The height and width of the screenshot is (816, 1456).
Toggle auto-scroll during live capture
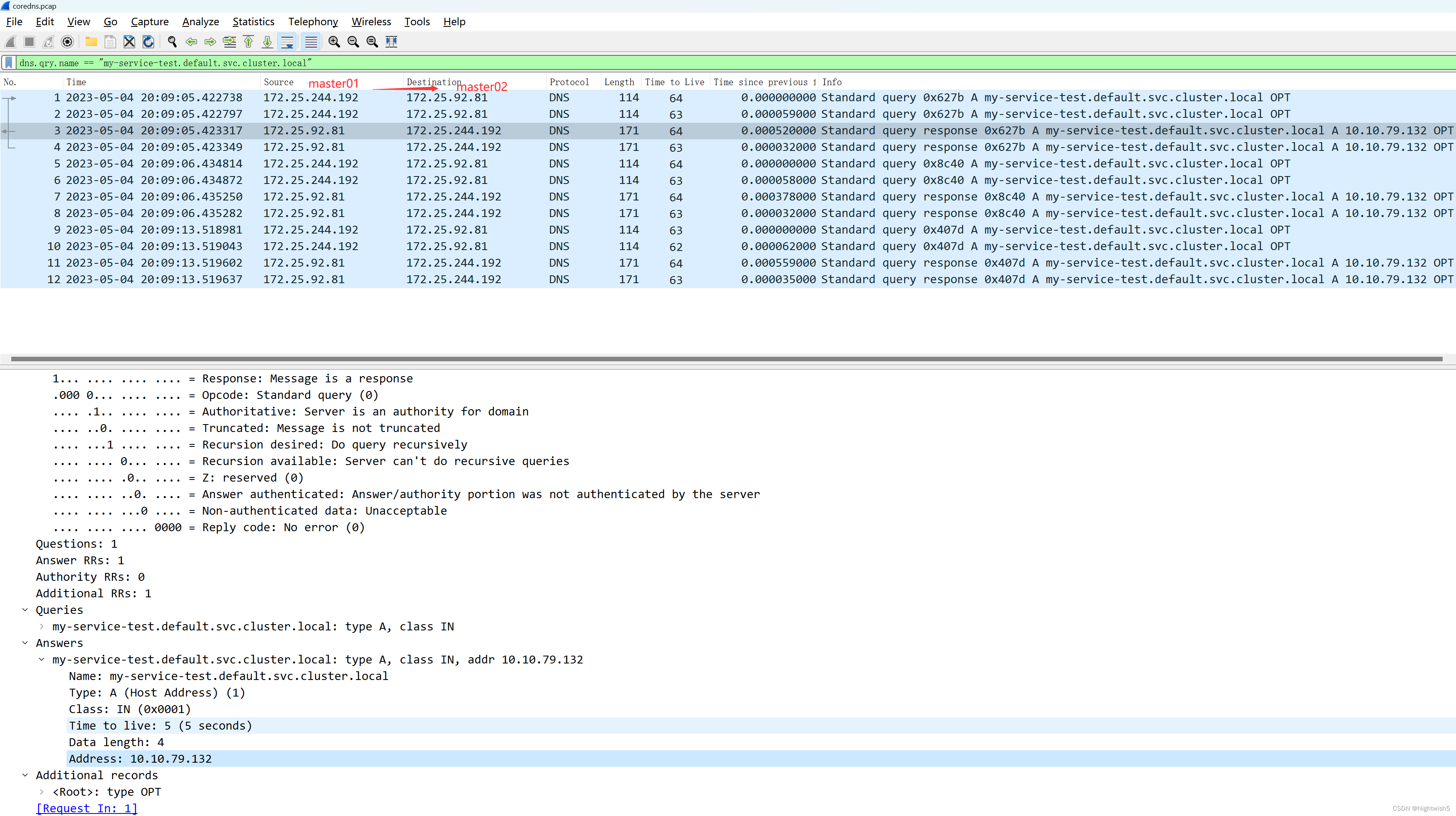pyautogui.click(x=287, y=42)
